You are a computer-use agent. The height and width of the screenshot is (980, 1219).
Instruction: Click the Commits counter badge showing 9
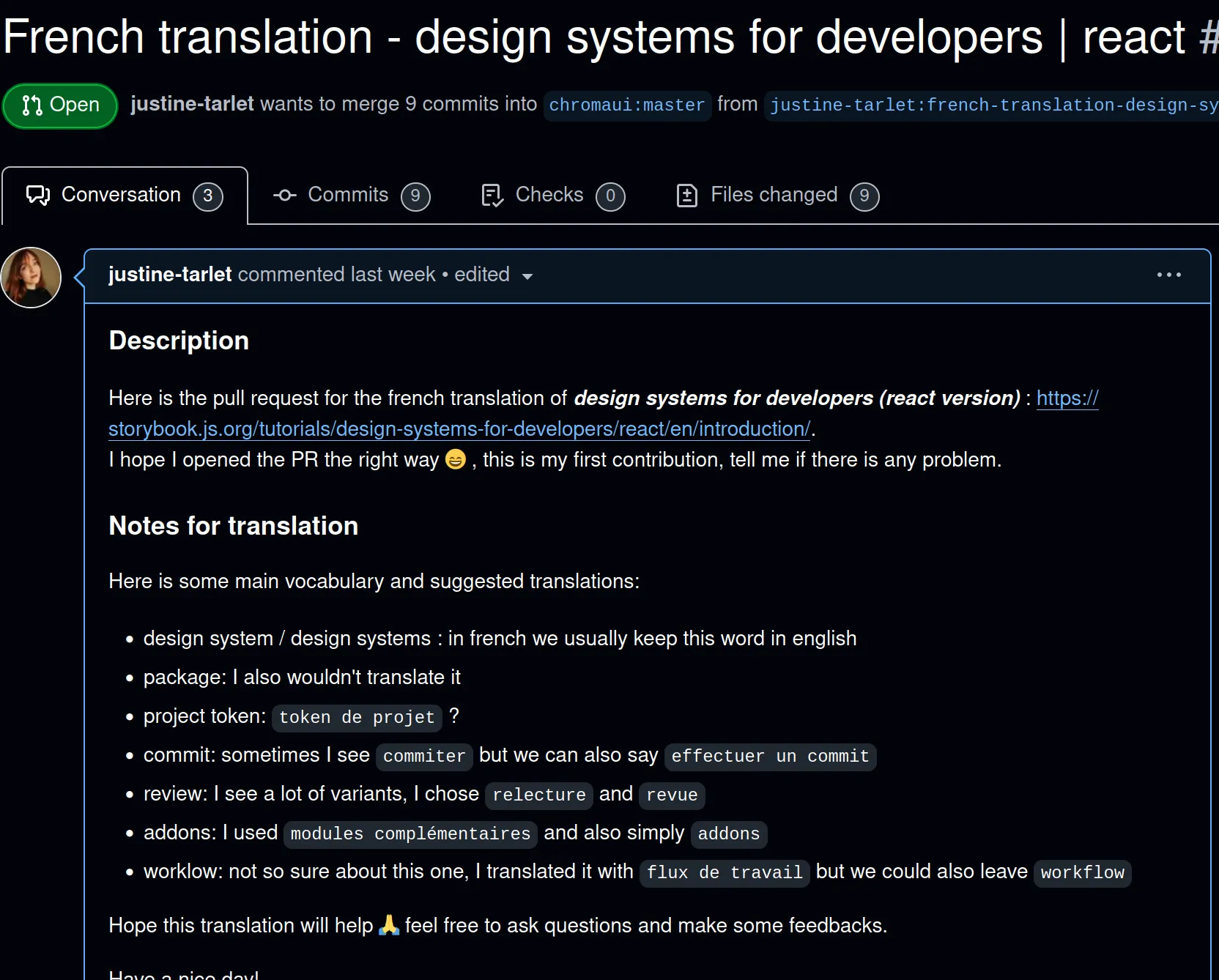click(415, 196)
